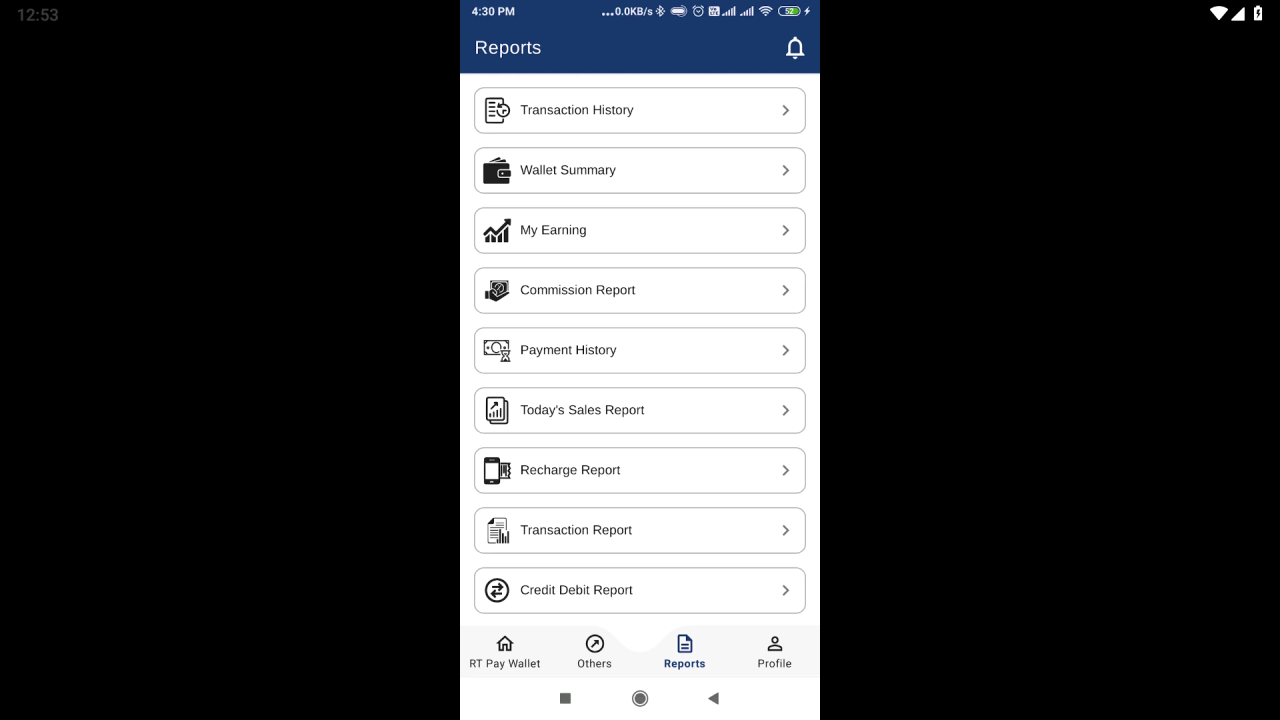1280x720 pixels.
Task: Tap the Payment History cash icon
Action: [x=497, y=350]
